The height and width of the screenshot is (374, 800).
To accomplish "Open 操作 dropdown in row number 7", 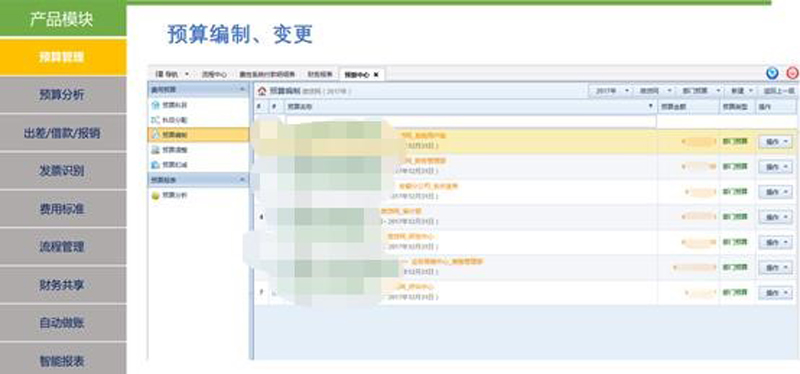I will (x=775, y=293).
